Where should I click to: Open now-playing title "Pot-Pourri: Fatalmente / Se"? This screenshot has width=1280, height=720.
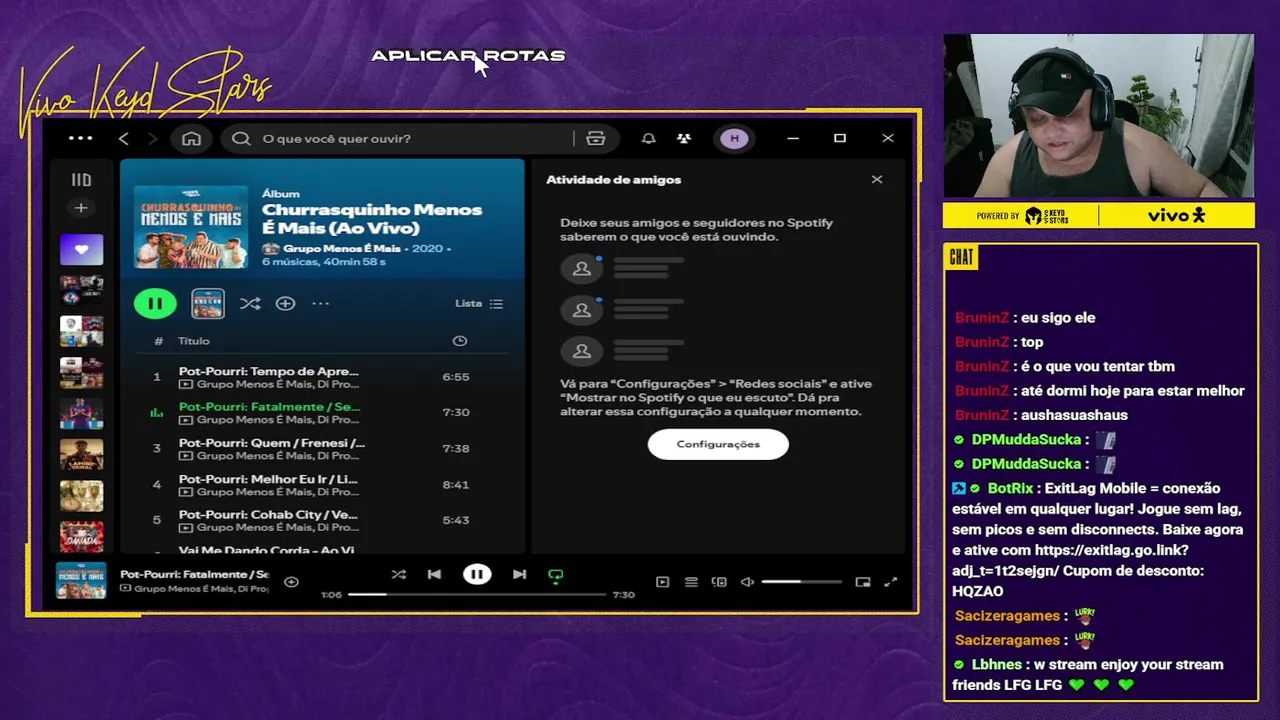pyautogui.click(x=194, y=574)
